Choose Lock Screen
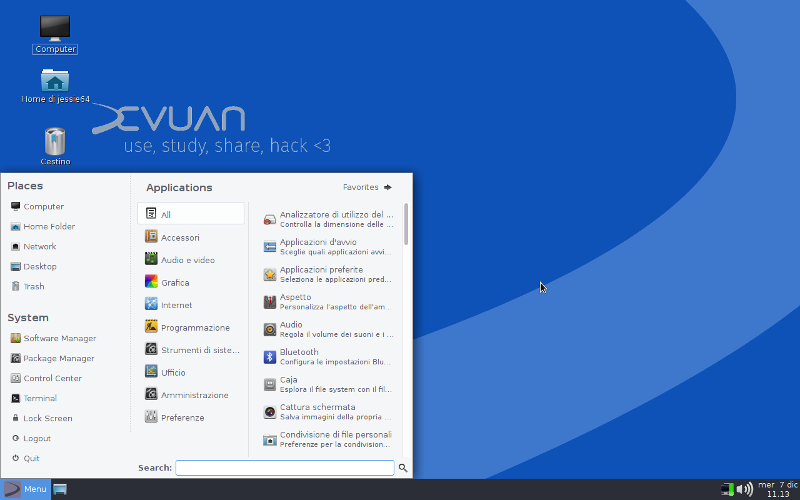800x500 pixels. click(x=42, y=418)
